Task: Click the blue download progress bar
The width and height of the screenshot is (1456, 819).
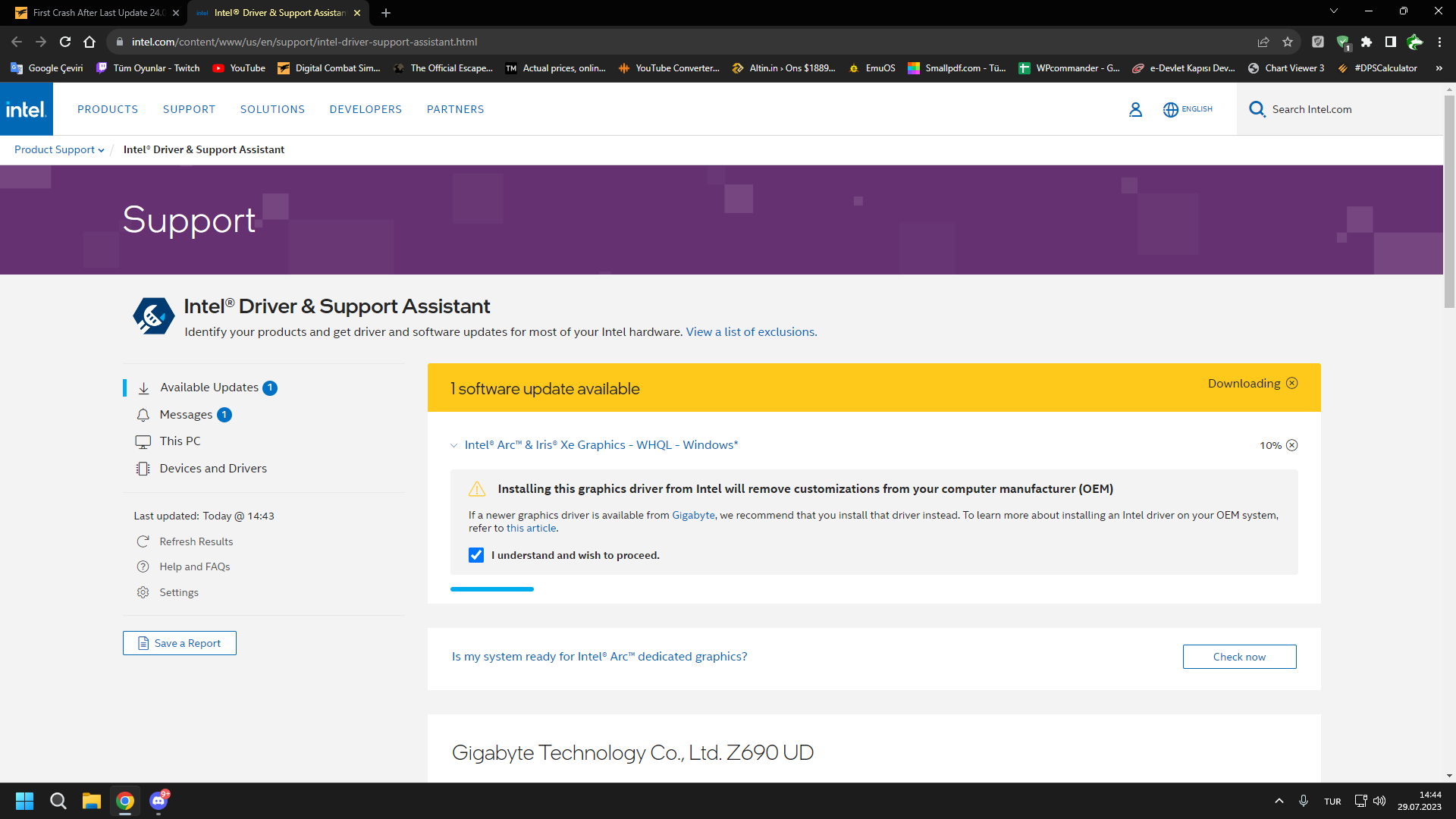Action: coord(492,589)
